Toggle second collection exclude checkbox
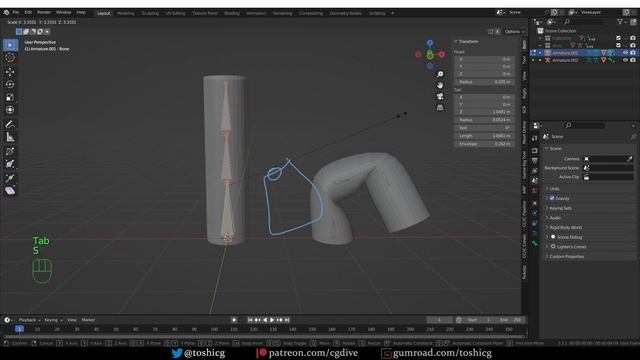Image resolution: width=640 pixels, height=360 pixels. pyautogui.click(x=618, y=45)
